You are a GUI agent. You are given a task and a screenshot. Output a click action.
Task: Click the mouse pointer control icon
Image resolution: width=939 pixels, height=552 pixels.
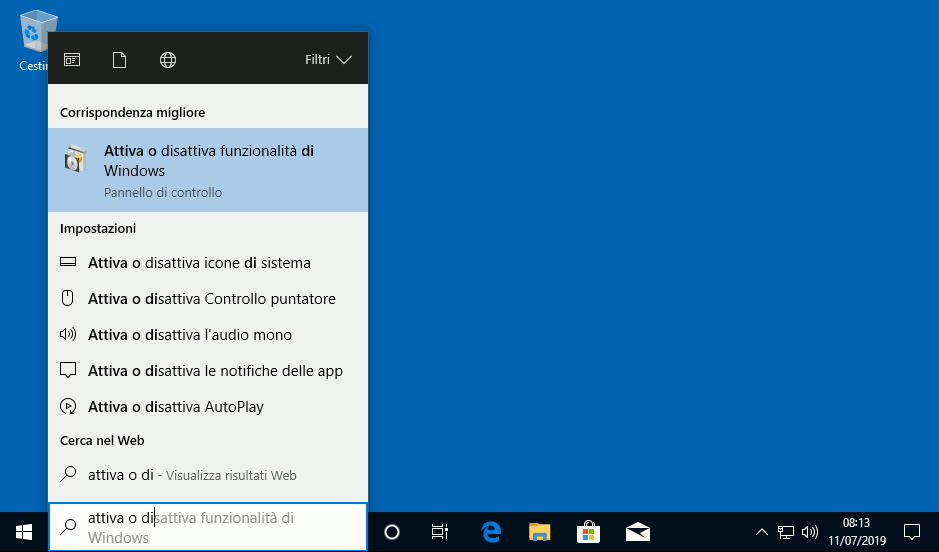(68, 298)
